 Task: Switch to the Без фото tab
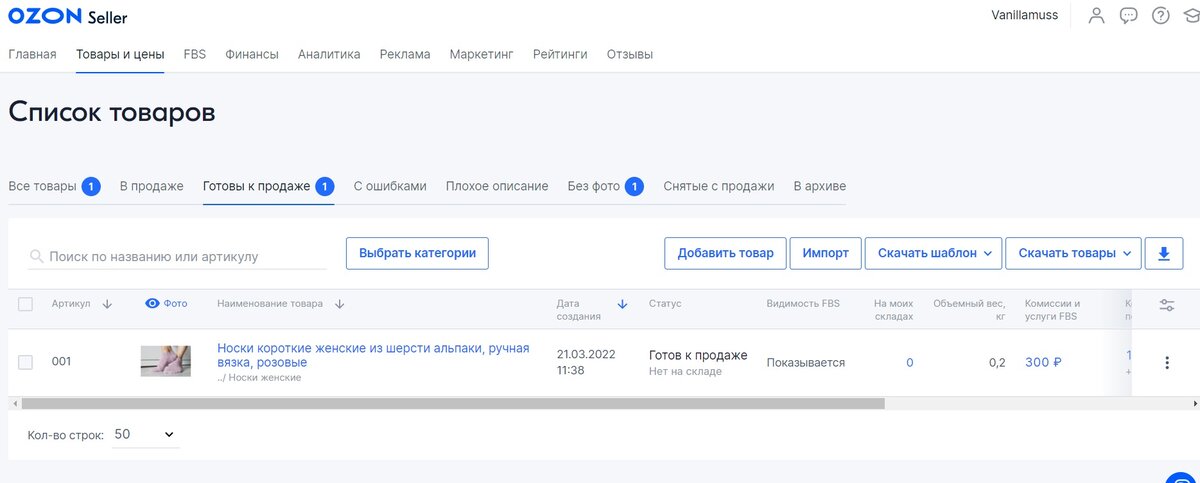(x=605, y=186)
